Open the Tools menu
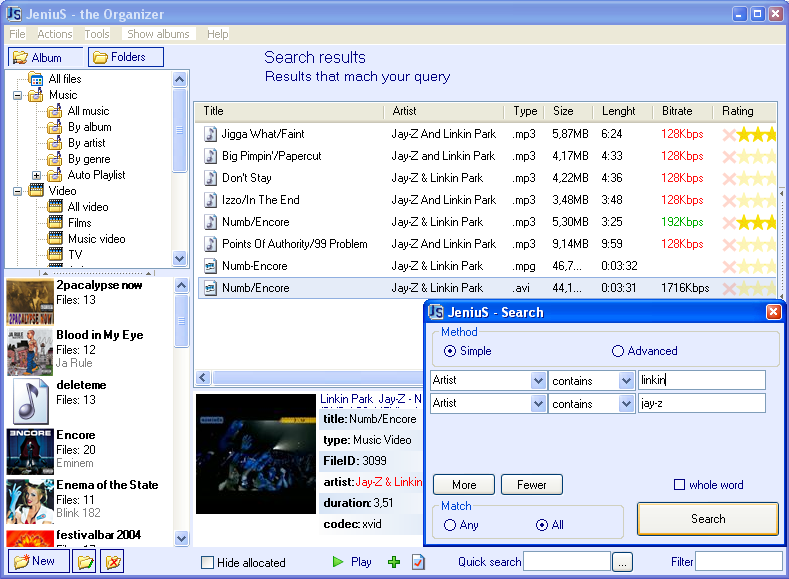789x579 pixels. point(97,34)
